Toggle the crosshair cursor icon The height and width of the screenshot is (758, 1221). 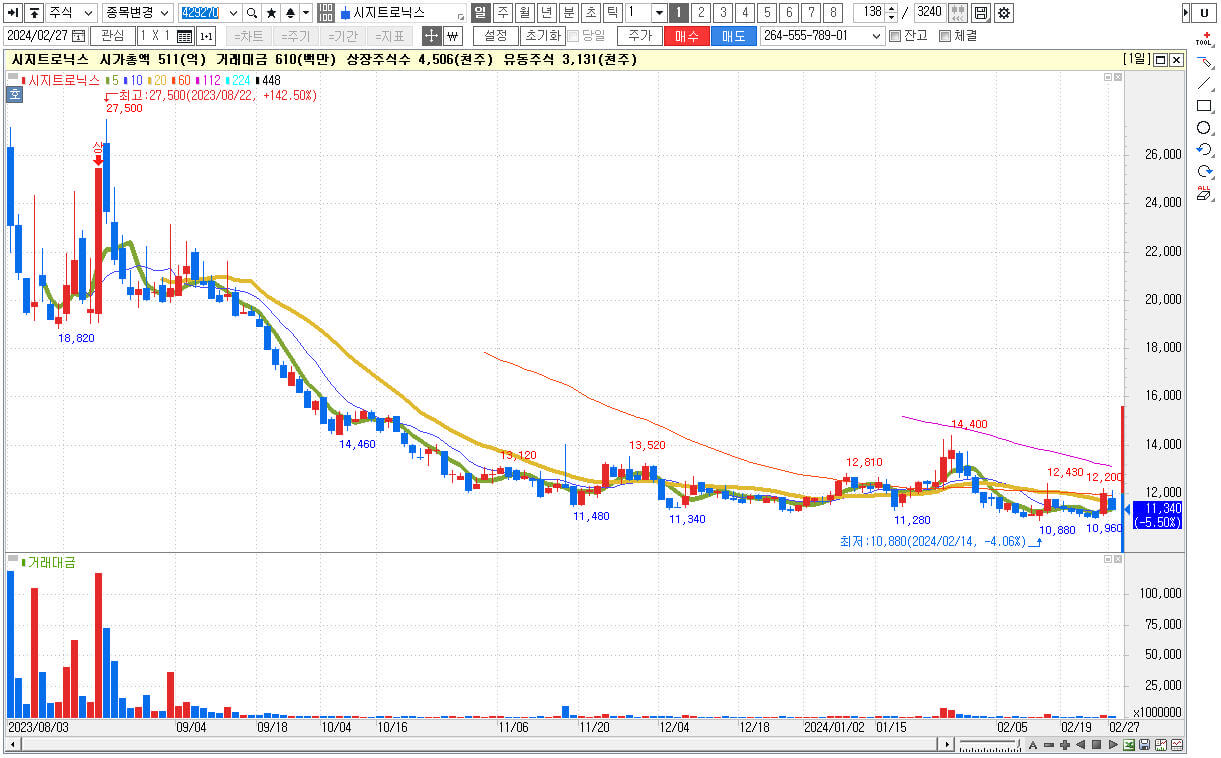(x=431, y=36)
